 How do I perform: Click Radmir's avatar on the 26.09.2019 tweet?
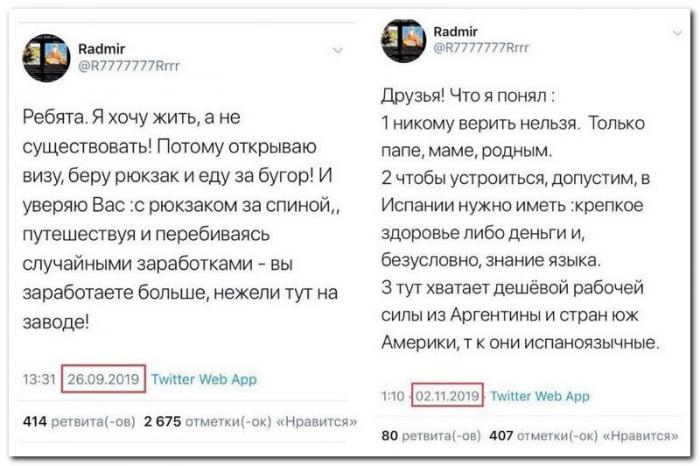(x=46, y=57)
